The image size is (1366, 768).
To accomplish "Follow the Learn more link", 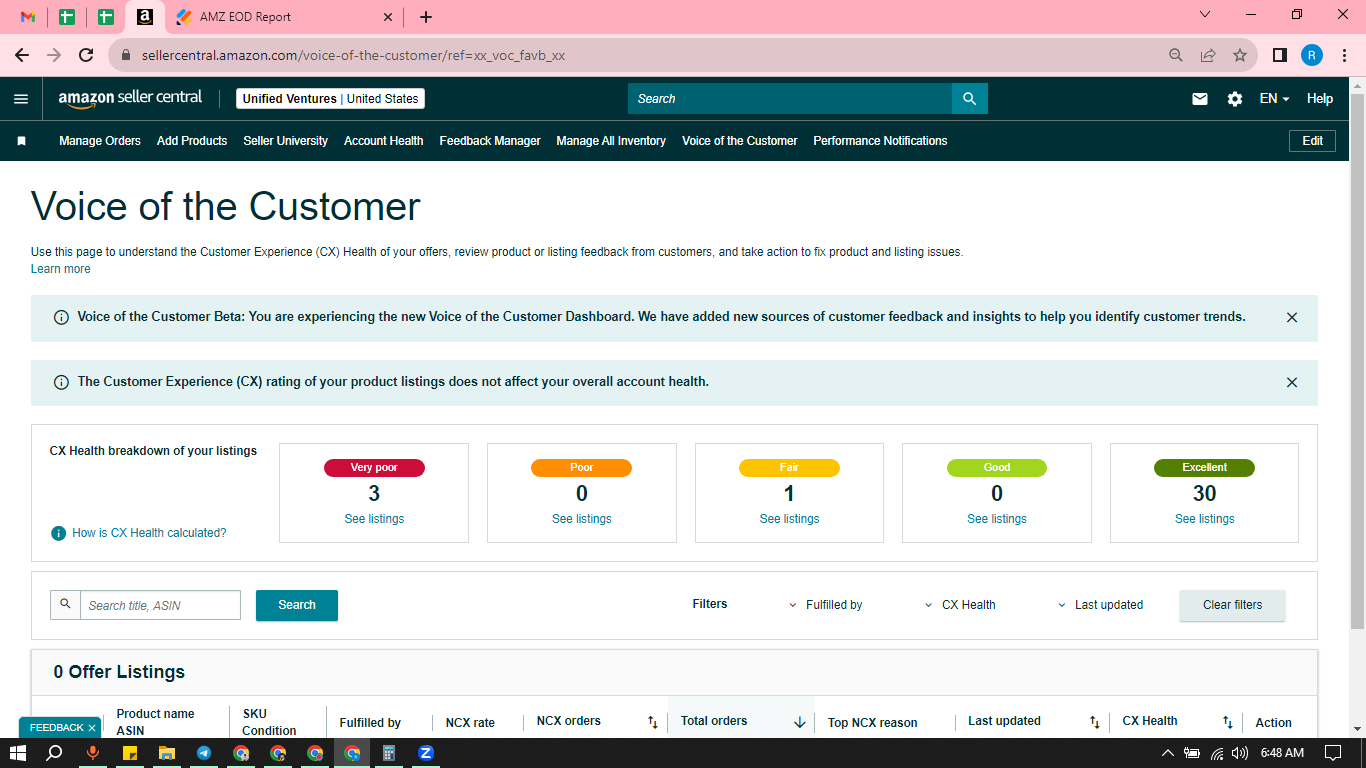I will (61, 269).
